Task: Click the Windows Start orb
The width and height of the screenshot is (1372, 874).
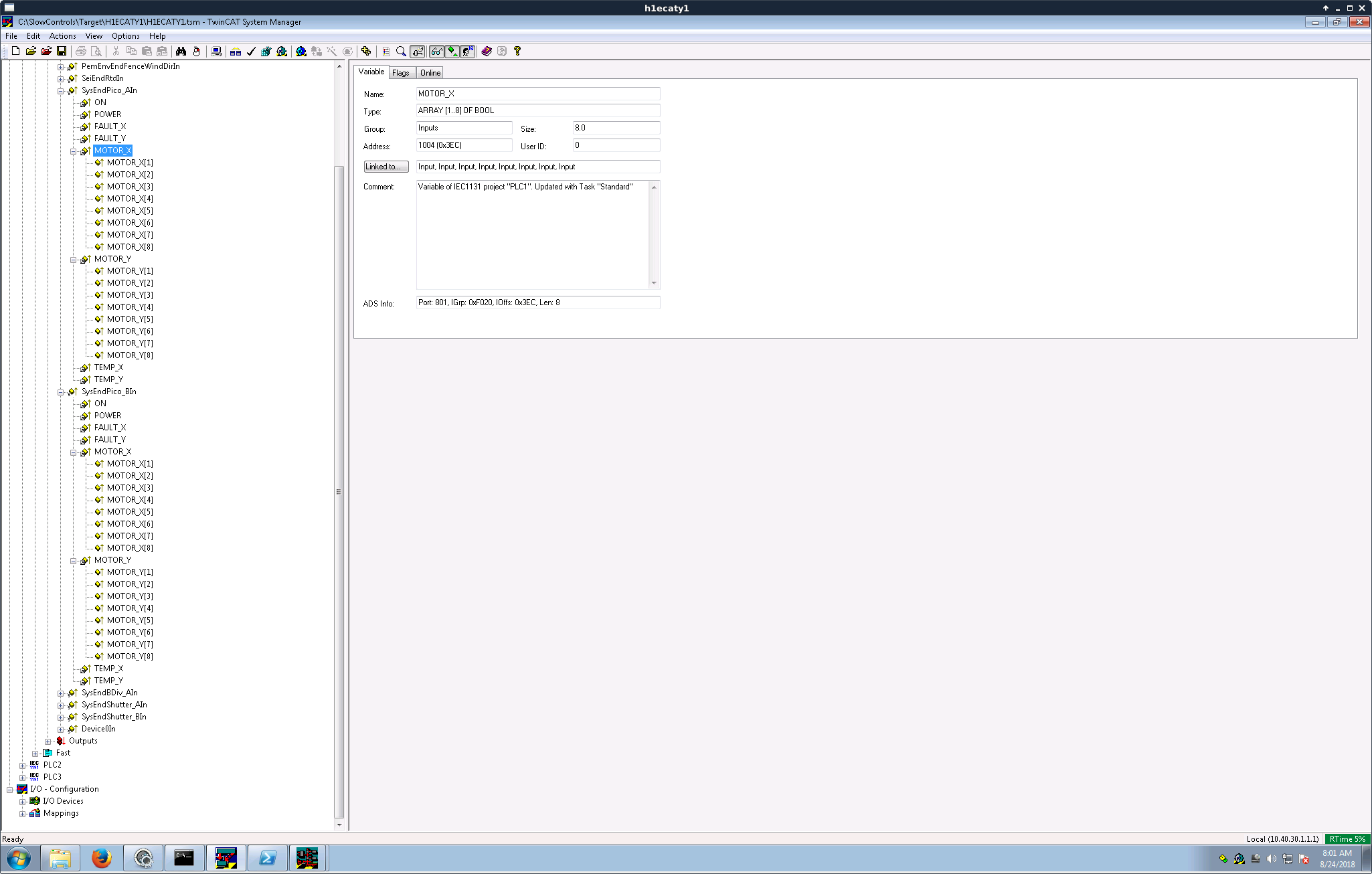Action: click(19, 858)
